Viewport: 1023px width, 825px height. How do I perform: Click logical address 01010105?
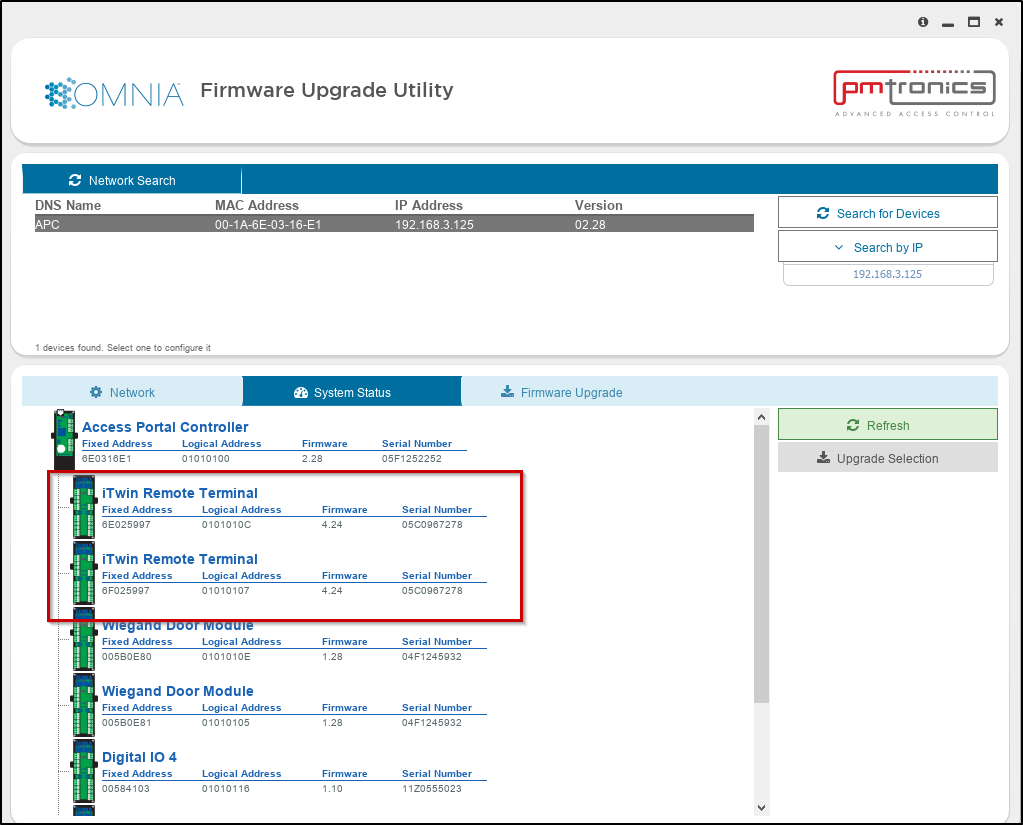point(225,723)
